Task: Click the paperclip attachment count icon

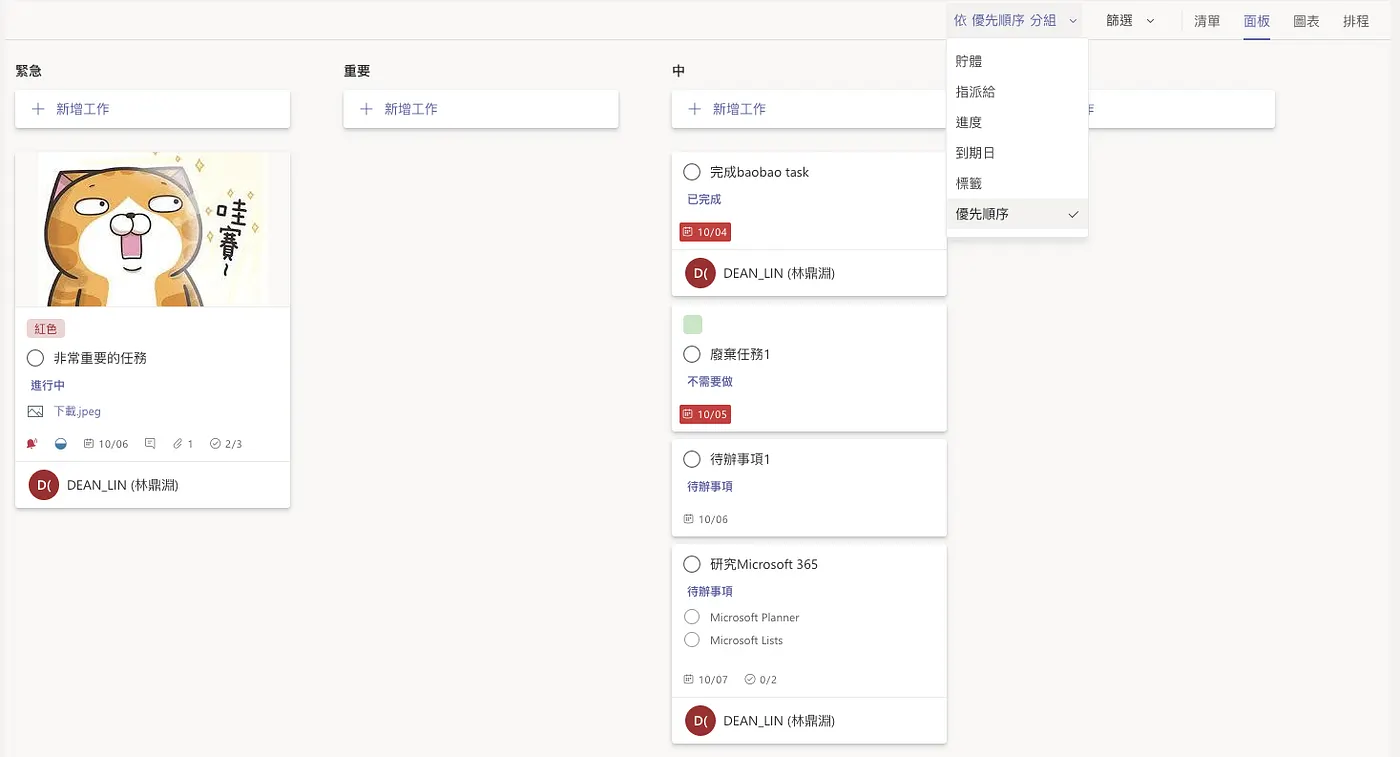Action: (x=178, y=443)
